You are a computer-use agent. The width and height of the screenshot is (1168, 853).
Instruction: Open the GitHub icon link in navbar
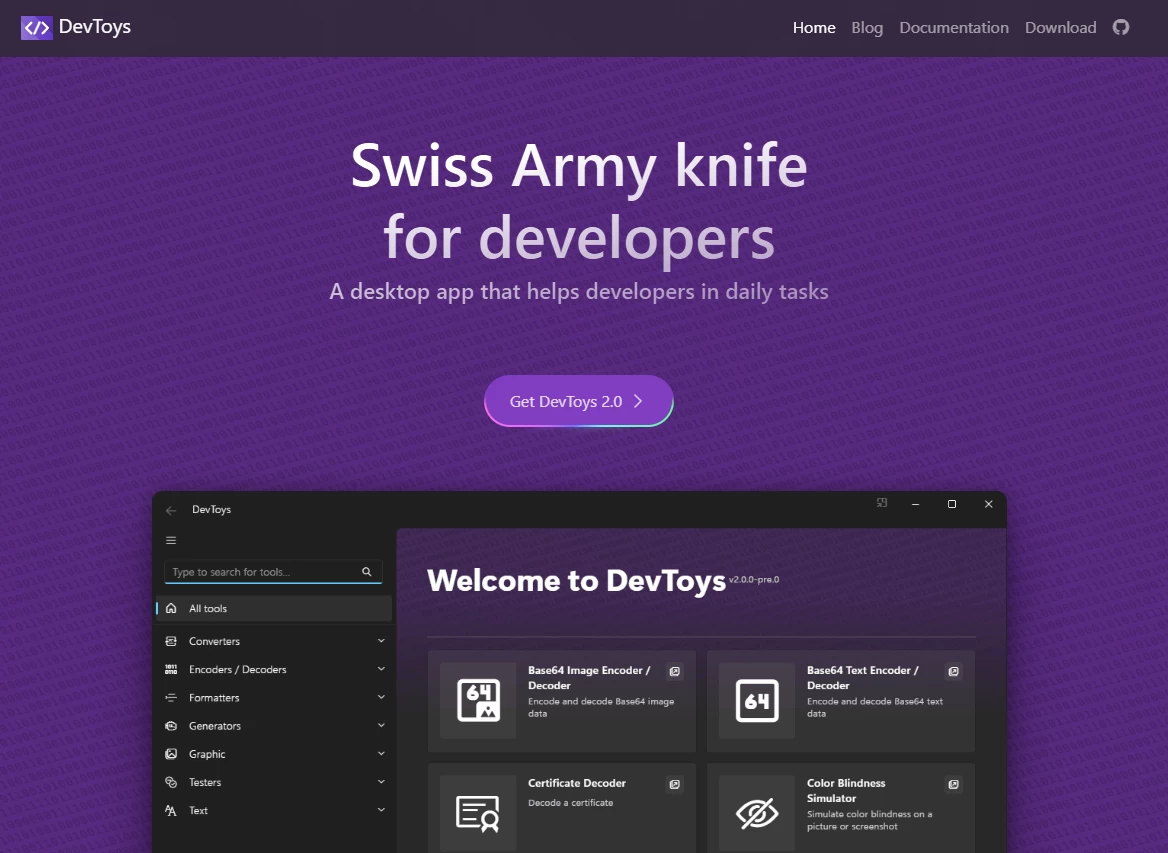1121,27
